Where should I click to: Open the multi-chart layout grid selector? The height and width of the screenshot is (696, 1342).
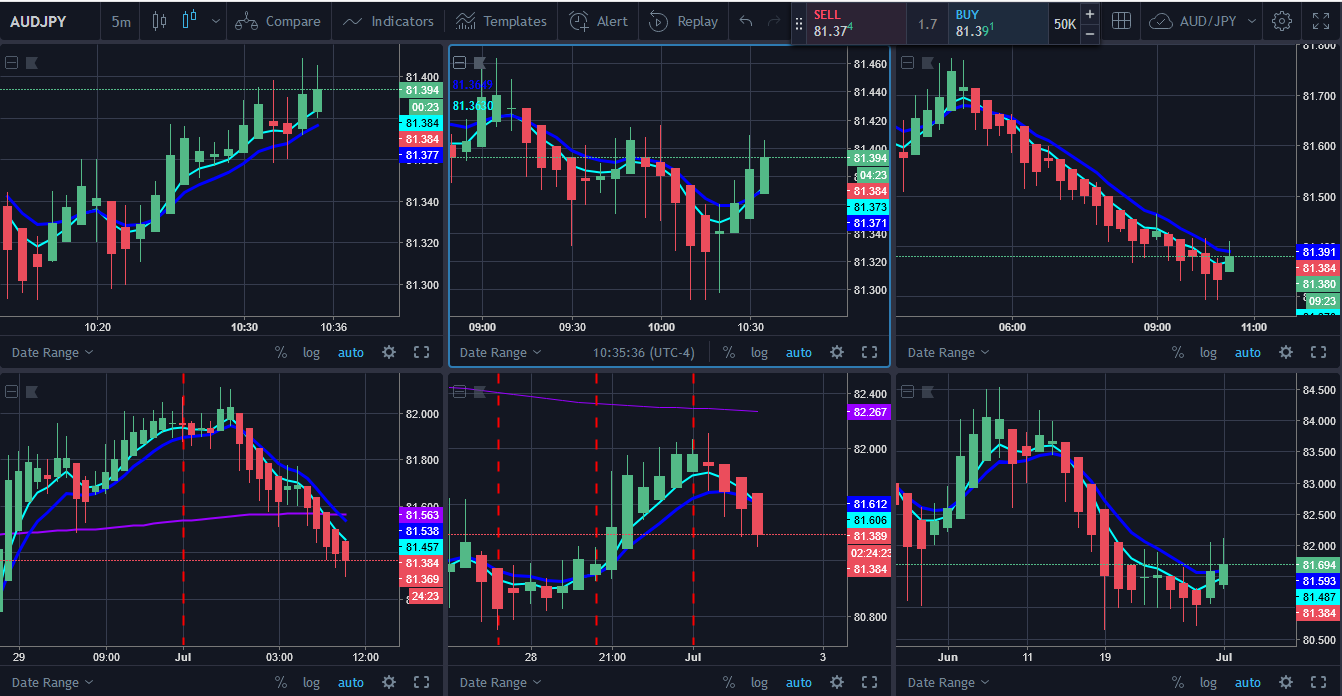click(1121, 21)
